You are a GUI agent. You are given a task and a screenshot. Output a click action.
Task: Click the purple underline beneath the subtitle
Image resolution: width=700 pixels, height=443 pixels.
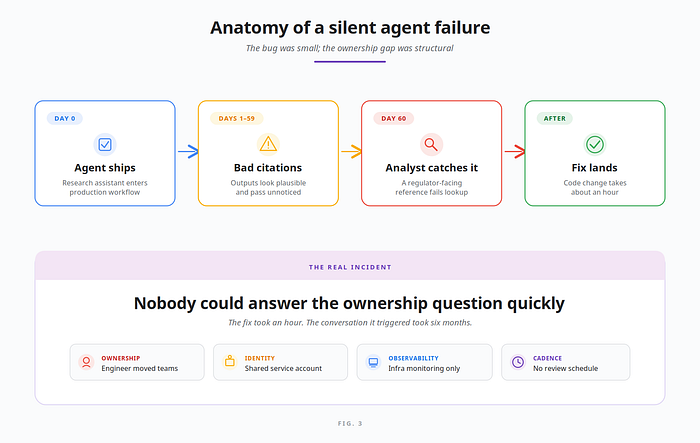350,62
